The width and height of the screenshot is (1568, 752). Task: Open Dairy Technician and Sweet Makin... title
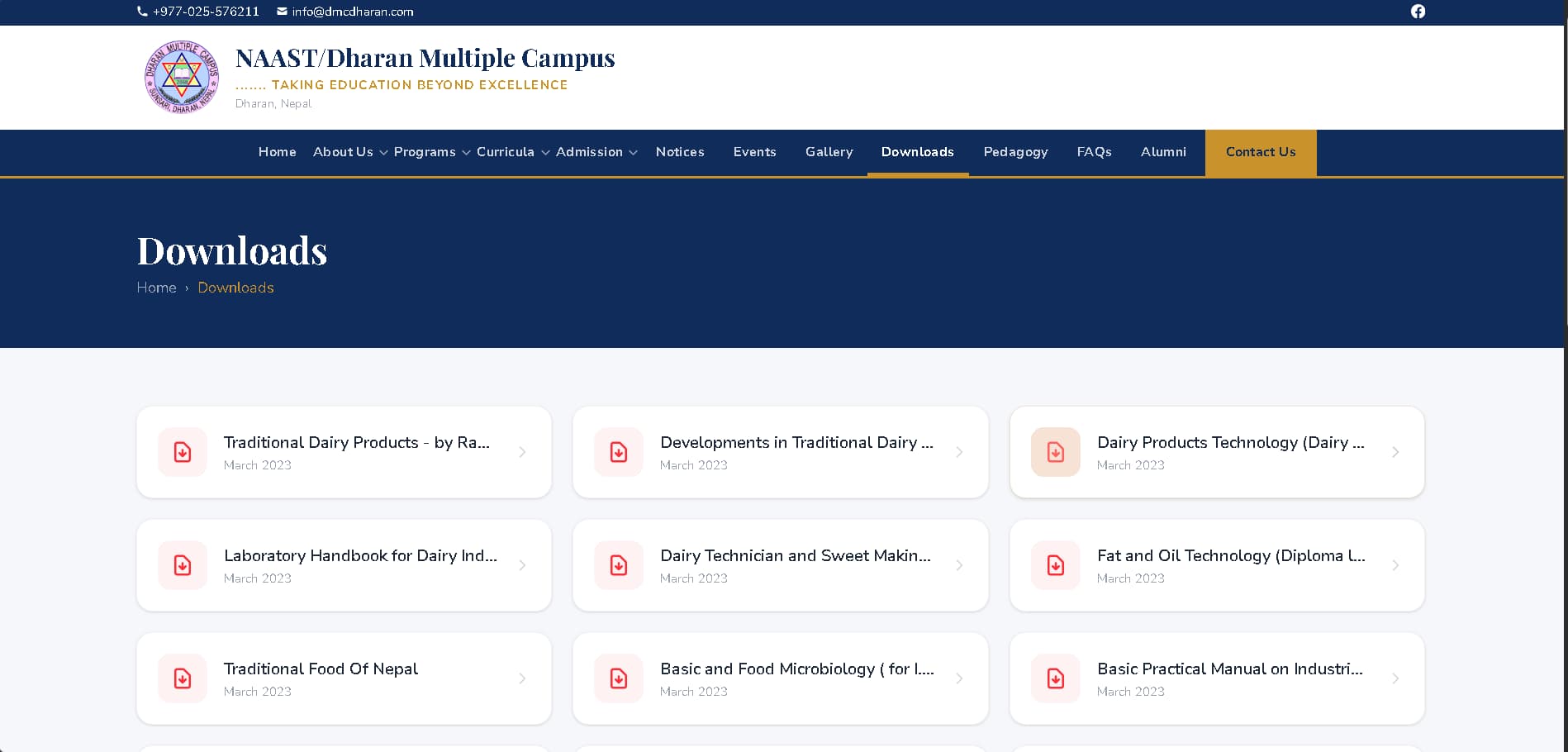(x=796, y=556)
